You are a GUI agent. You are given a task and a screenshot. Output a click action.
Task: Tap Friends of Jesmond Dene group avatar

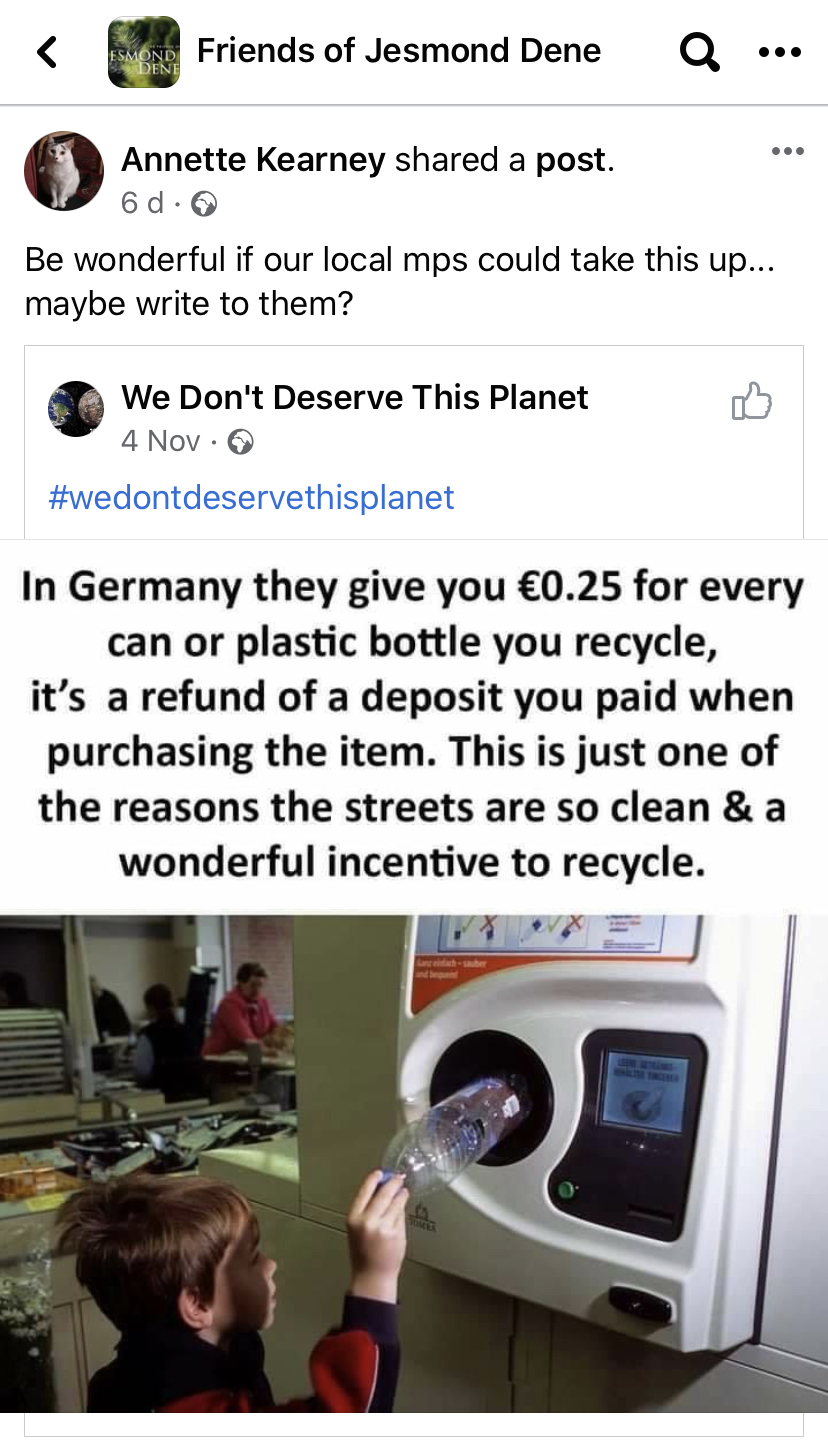(144, 52)
